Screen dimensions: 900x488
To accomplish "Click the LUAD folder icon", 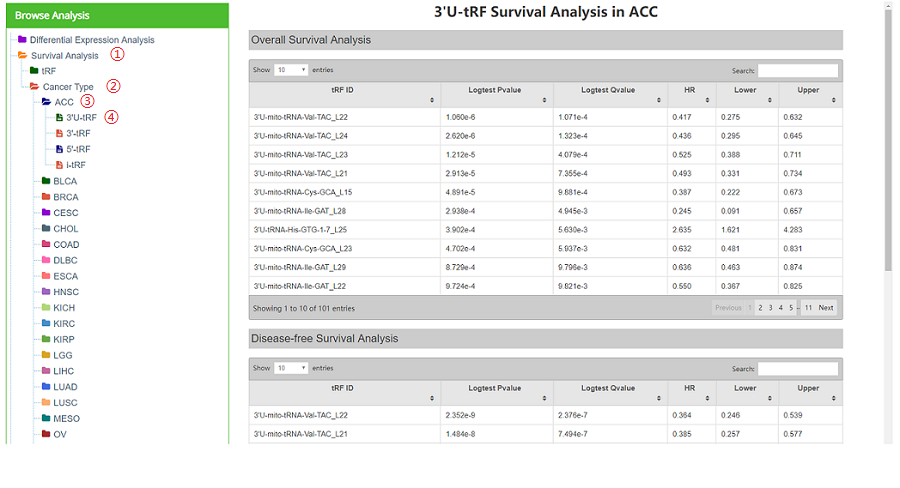I will pyautogui.click(x=46, y=387).
